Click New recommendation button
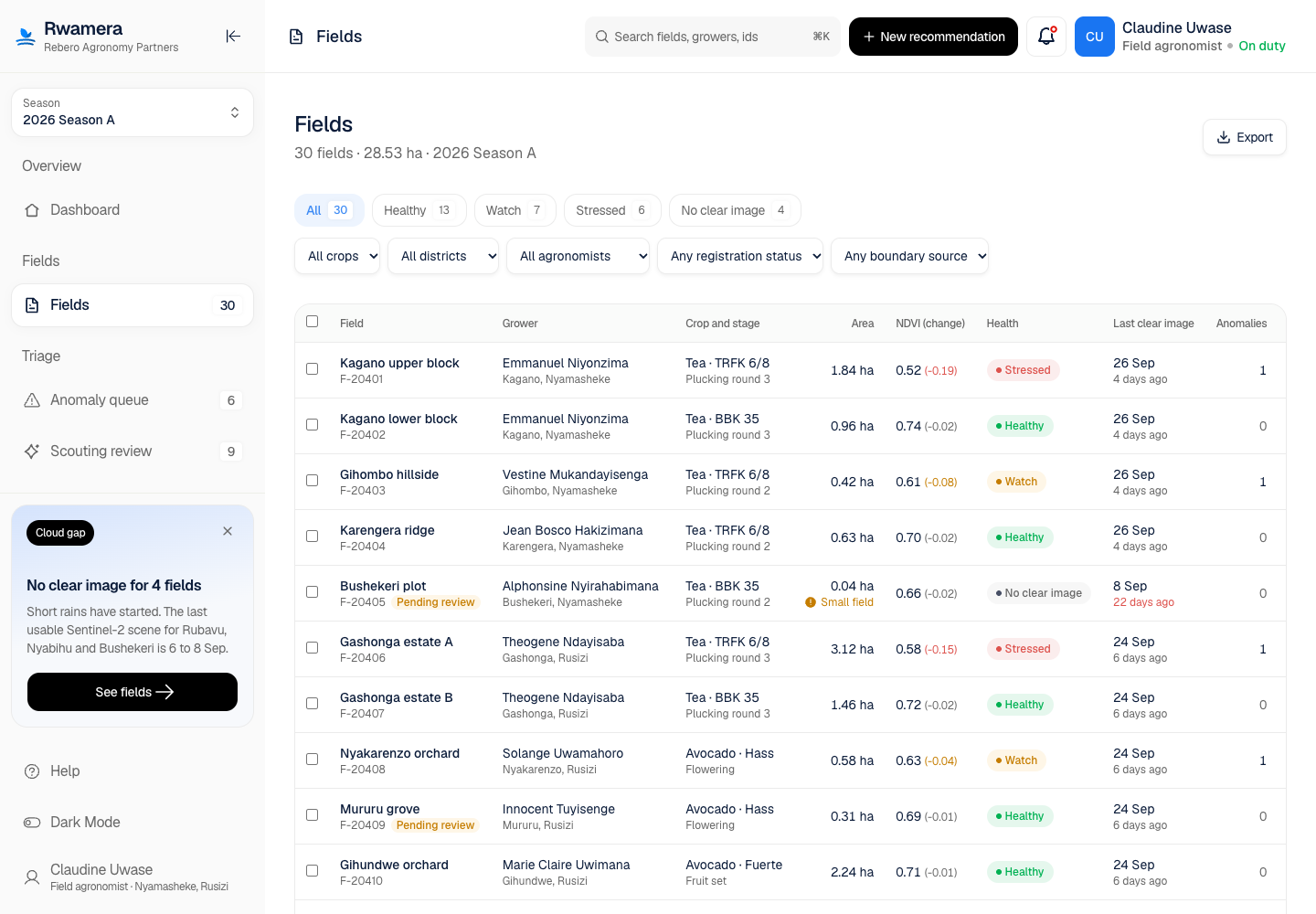This screenshot has height=914, width=1316. pyautogui.click(x=933, y=37)
